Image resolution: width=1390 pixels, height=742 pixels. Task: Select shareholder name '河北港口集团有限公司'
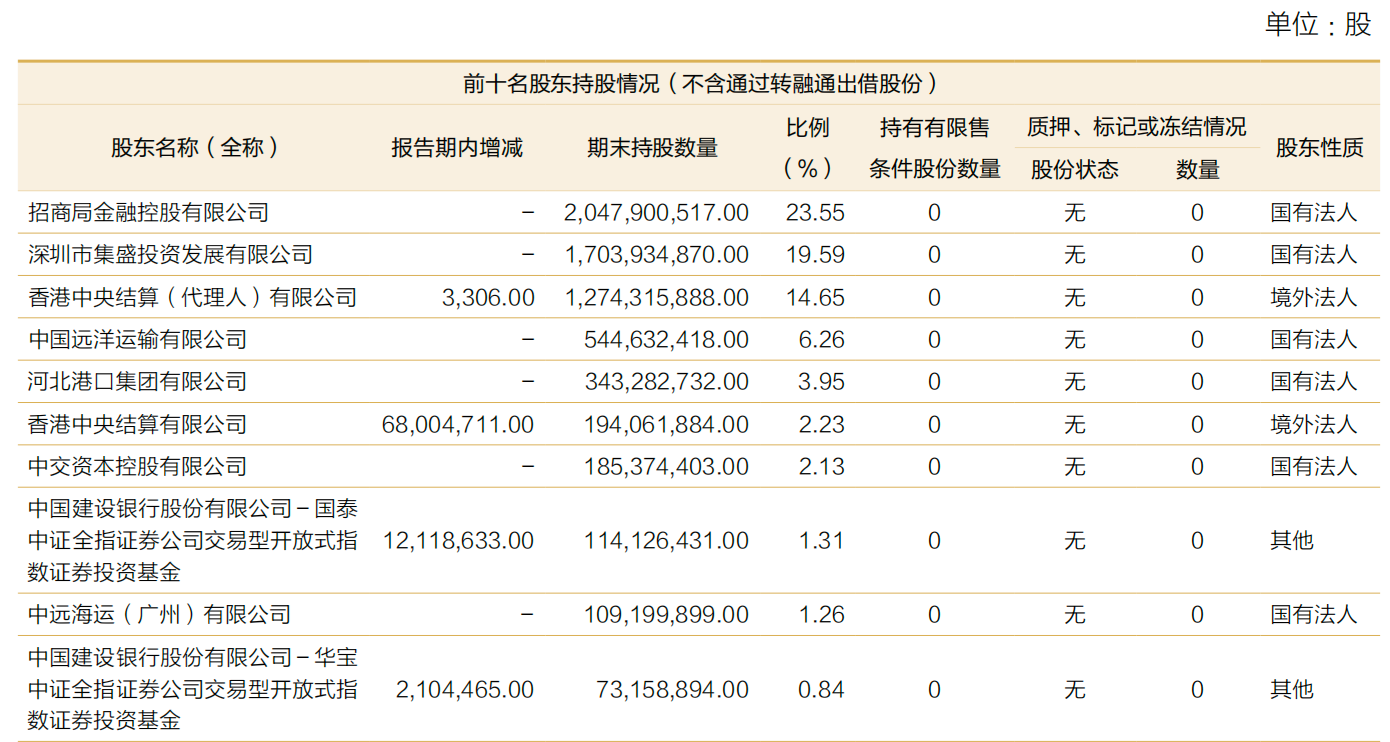pyautogui.click(x=138, y=382)
